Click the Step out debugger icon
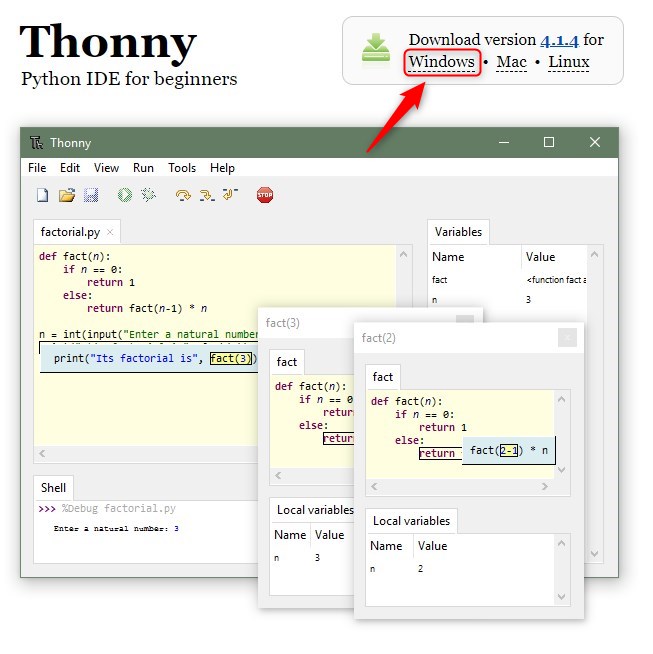The height and width of the screenshot is (654, 653). click(x=230, y=194)
